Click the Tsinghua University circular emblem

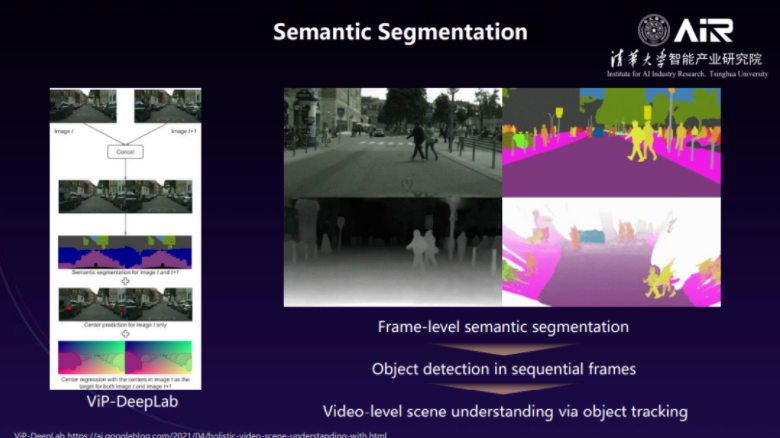654,30
